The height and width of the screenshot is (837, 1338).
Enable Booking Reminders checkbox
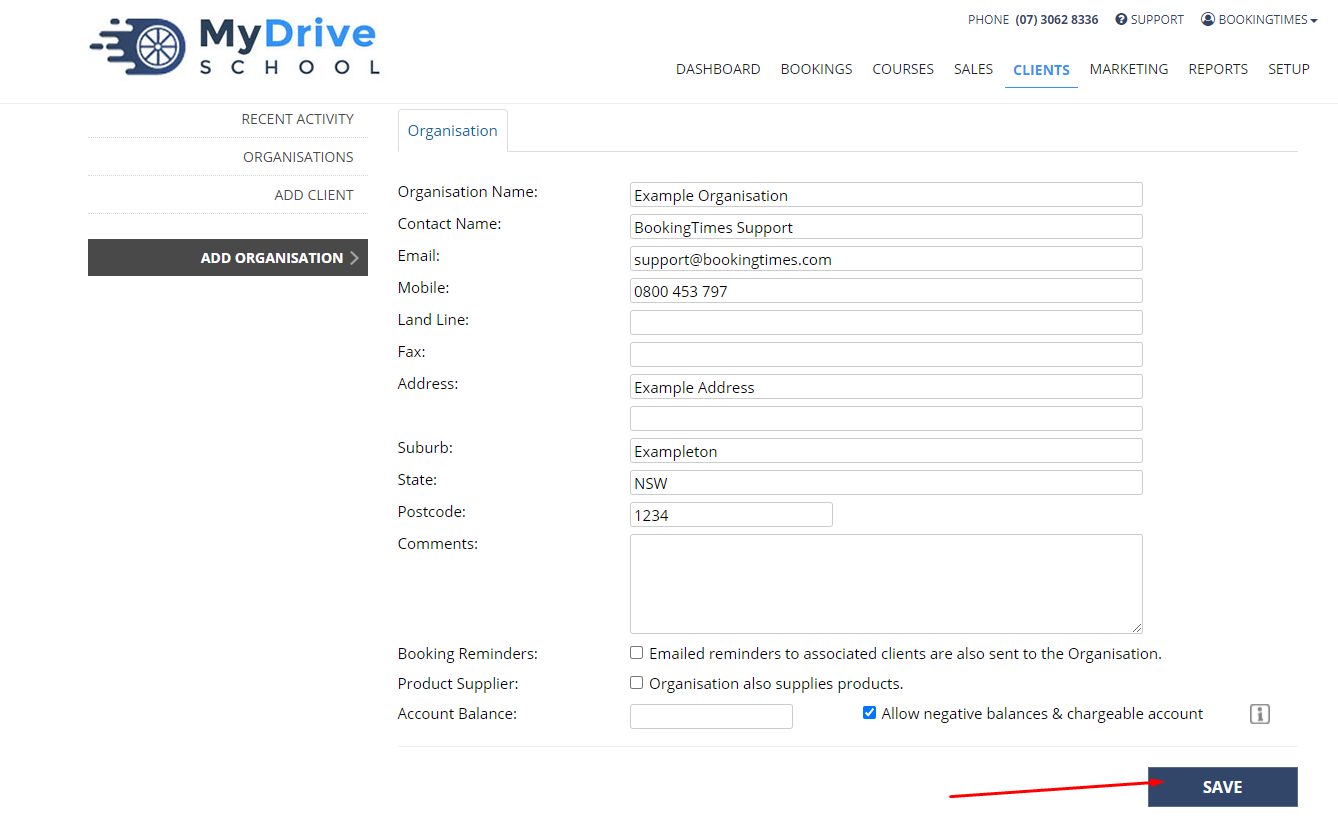click(x=636, y=653)
